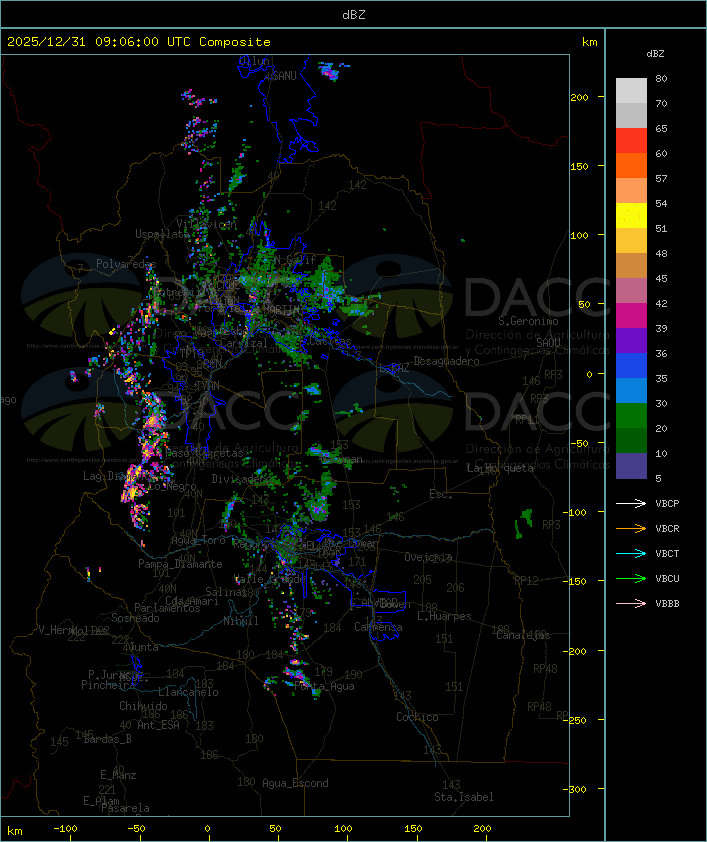Click the pink VBBB arrow icon
The height and width of the screenshot is (842, 707).
click(631, 604)
